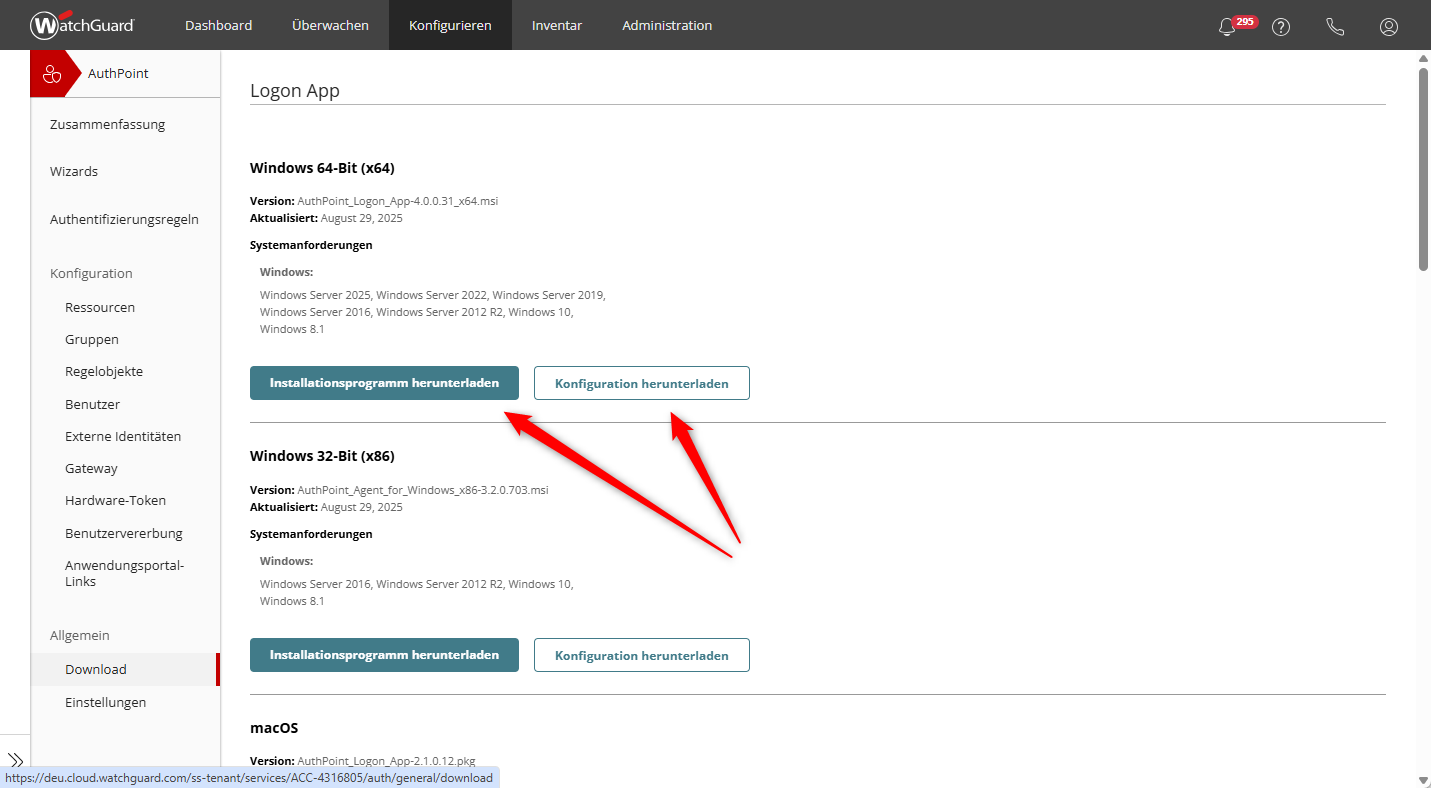This screenshot has height=788, width=1431.
Task: Download configuration for Windows 64-Bit
Action: tap(641, 383)
